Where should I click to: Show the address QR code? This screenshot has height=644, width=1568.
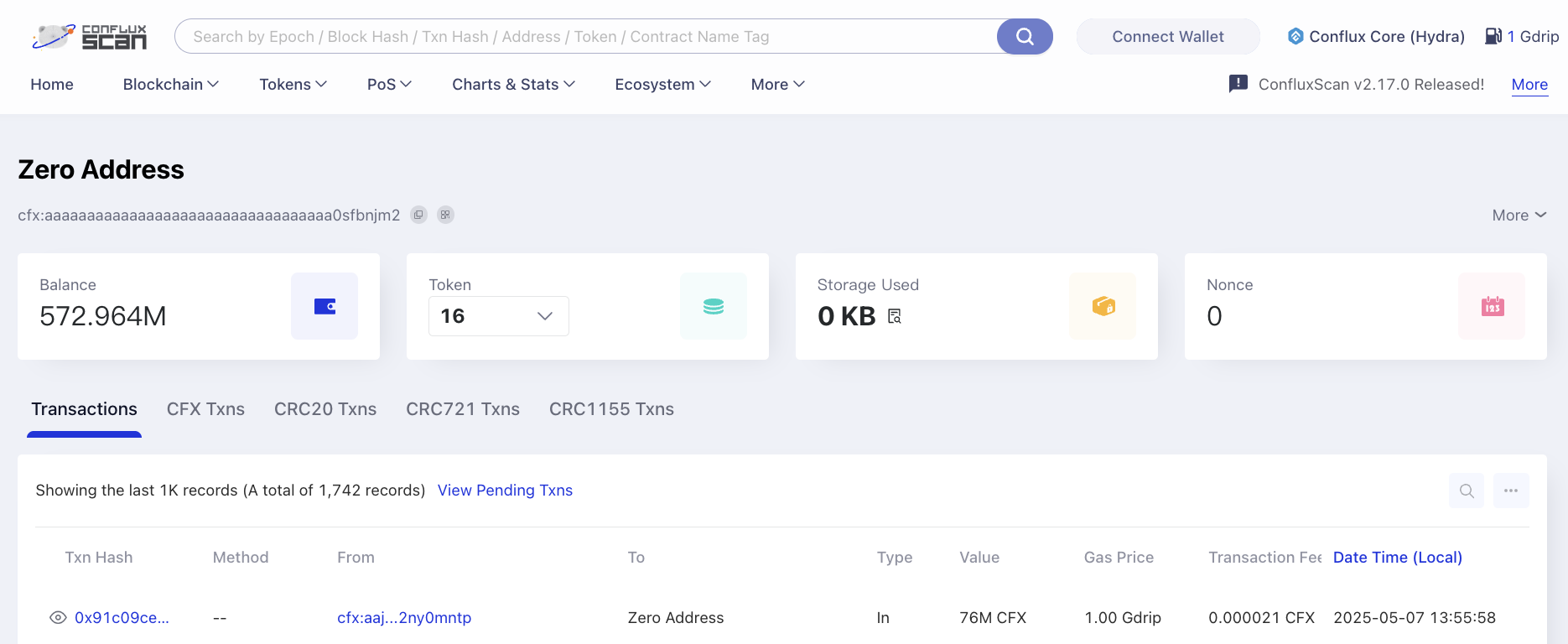coord(445,215)
